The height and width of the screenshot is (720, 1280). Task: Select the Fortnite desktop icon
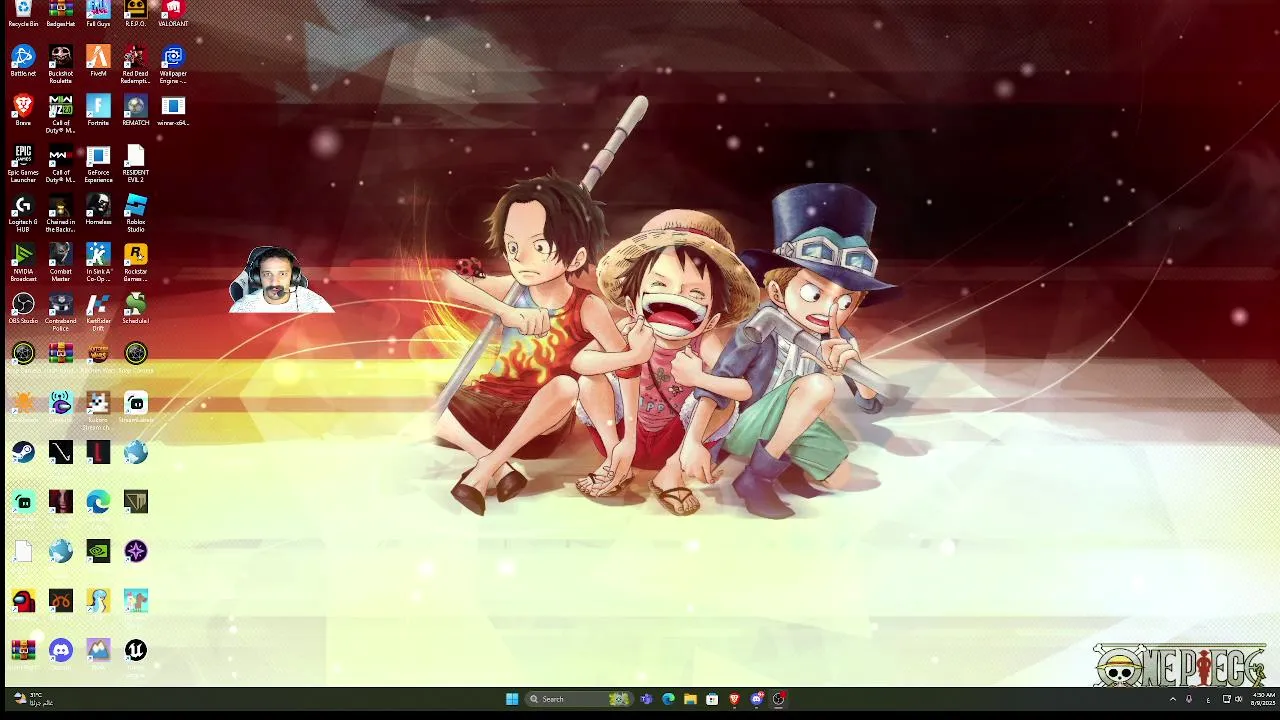(98, 111)
